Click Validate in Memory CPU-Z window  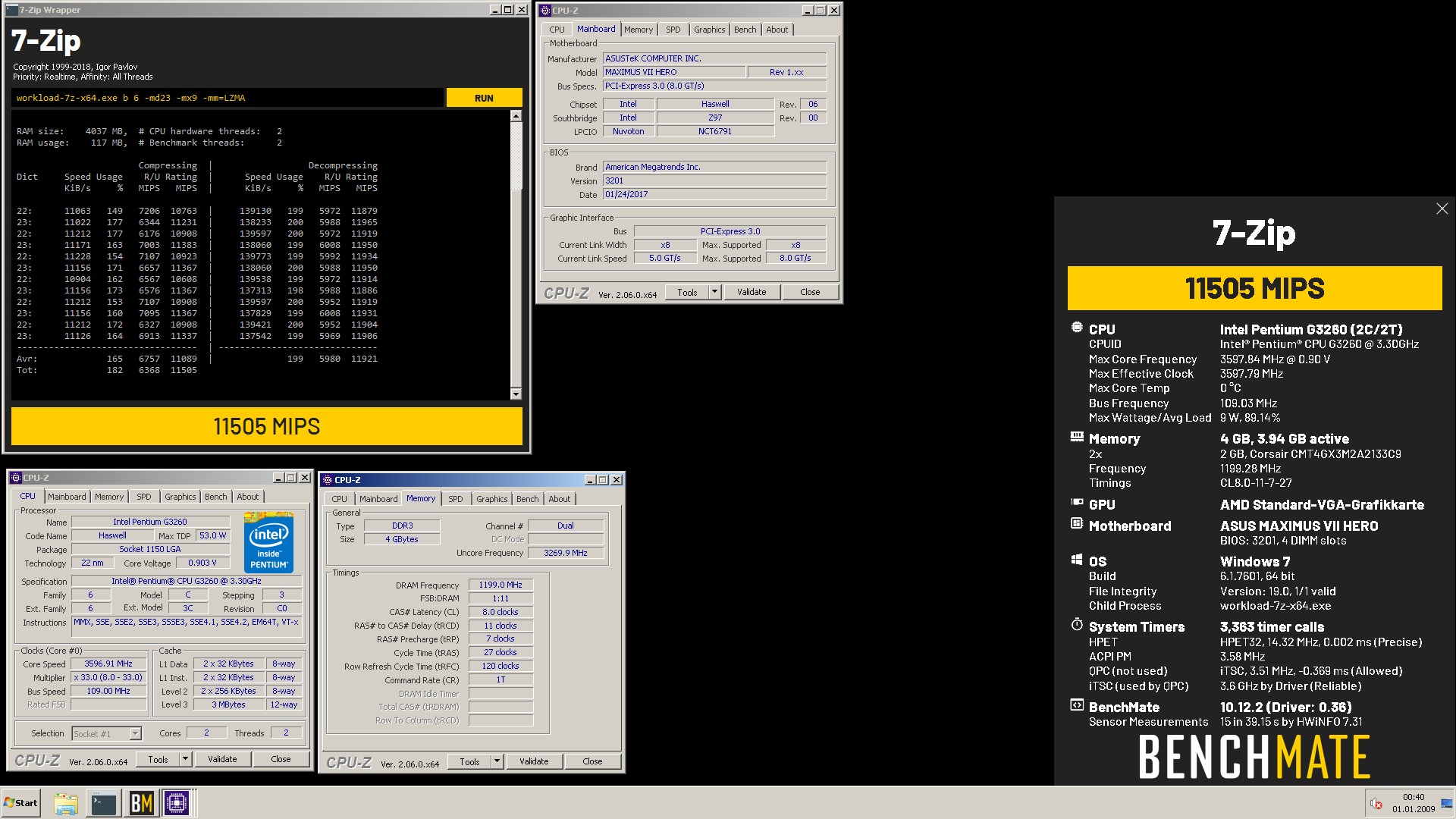click(x=534, y=761)
